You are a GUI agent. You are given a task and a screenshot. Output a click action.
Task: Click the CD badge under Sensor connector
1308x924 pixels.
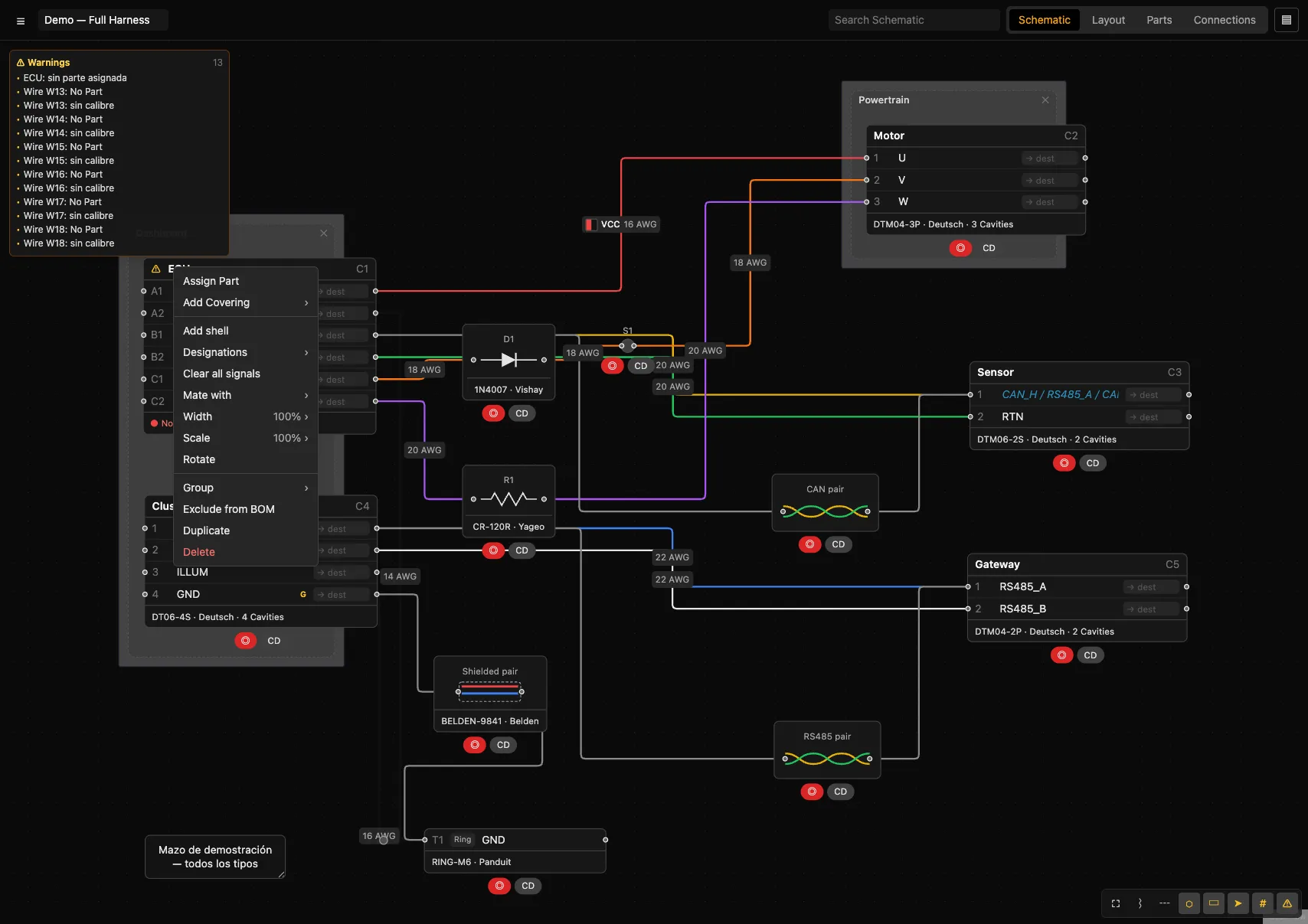(x=1092, y=463)
